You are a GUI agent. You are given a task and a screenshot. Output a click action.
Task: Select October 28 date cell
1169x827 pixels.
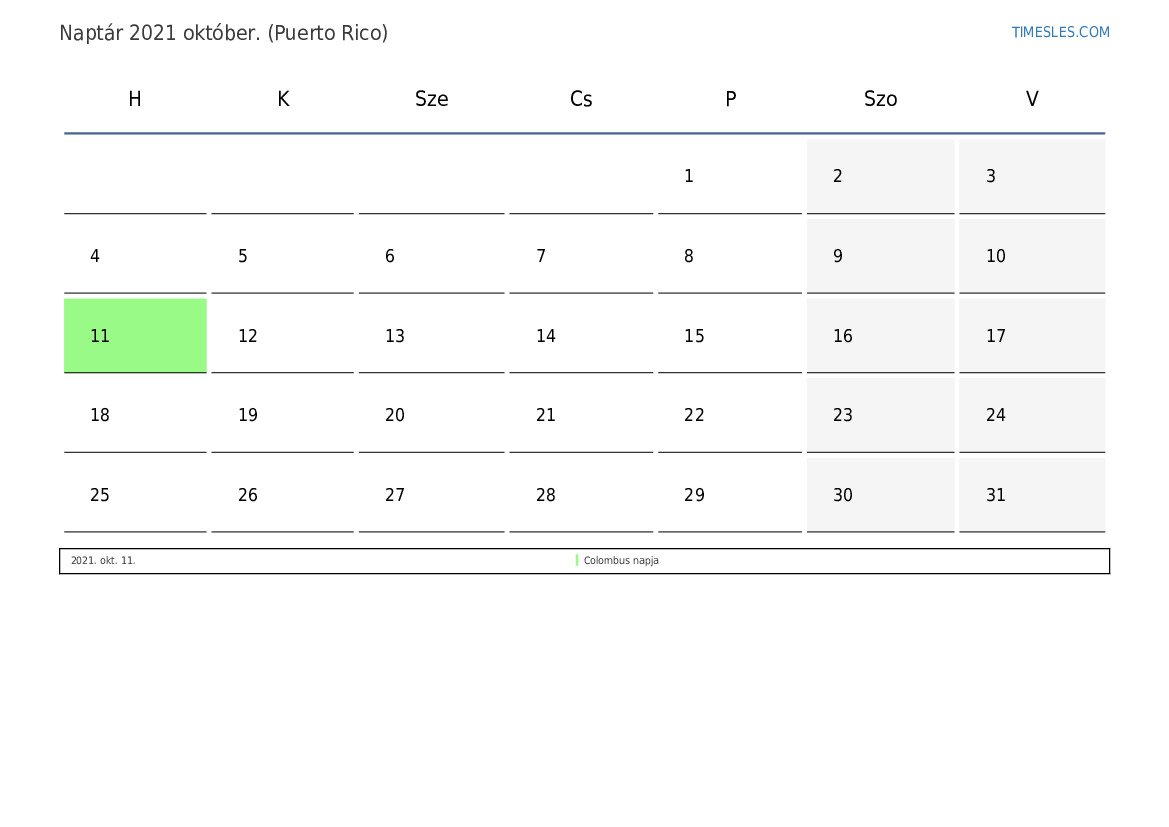click(581, 494)
